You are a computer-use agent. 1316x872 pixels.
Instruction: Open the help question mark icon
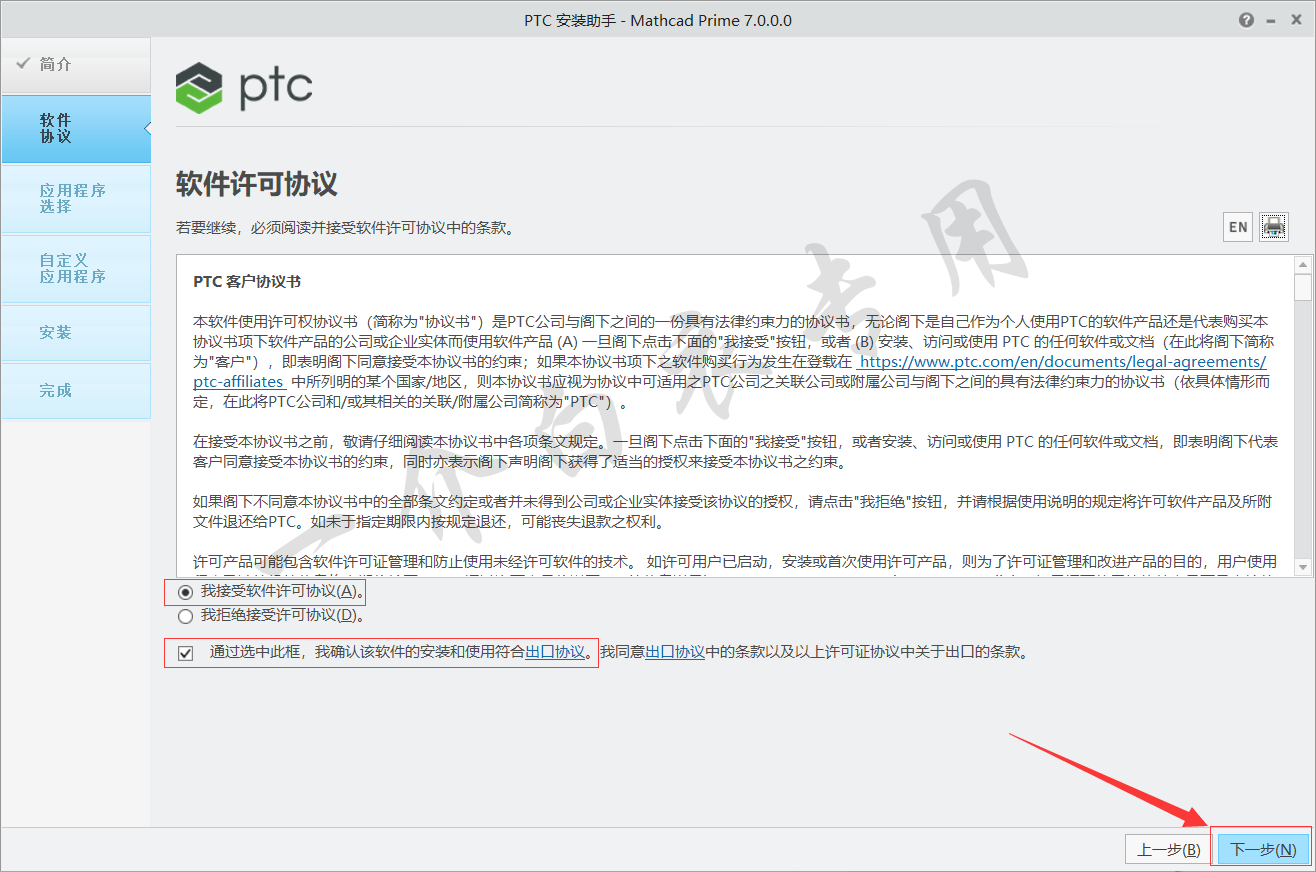(x=1246, y=20)
